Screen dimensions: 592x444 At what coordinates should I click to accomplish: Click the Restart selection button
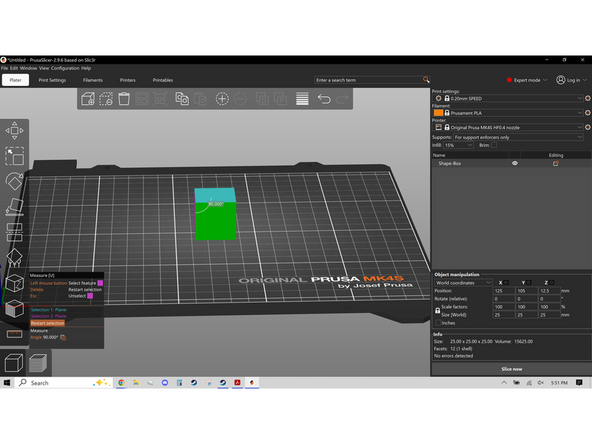(48, 323)
